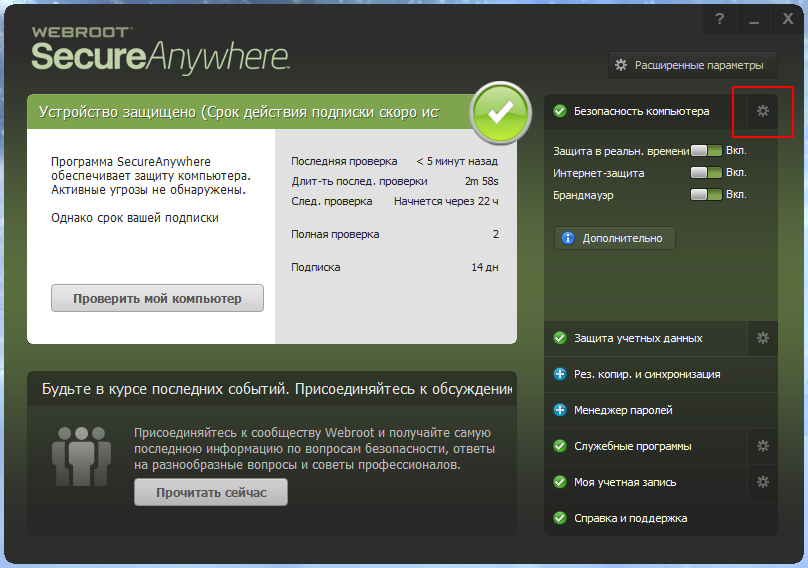
Task: Toggle the Брандмауэр switch
Action: click(706, 195)
